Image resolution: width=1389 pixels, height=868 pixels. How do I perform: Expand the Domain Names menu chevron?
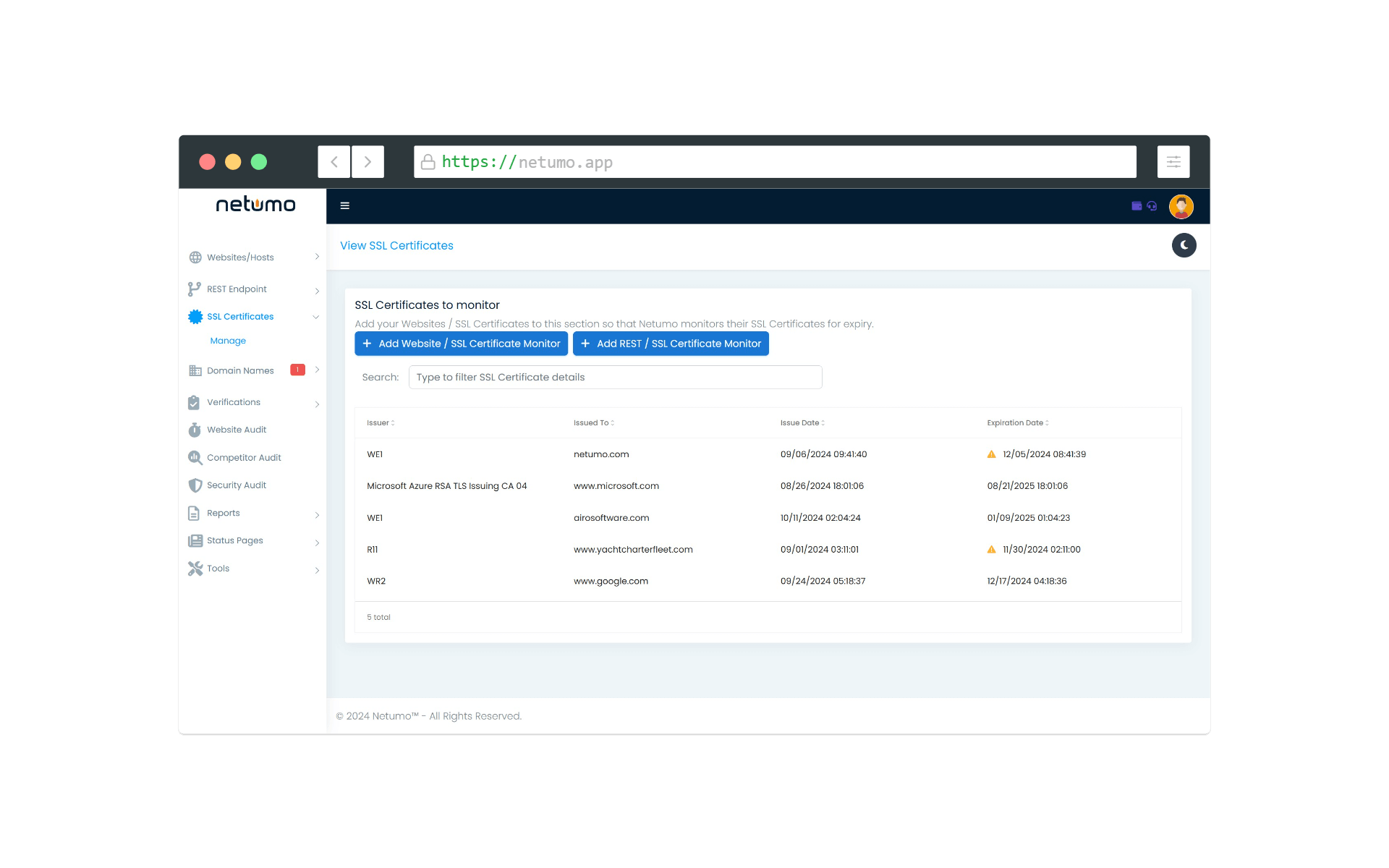click(x=317, y=370)
